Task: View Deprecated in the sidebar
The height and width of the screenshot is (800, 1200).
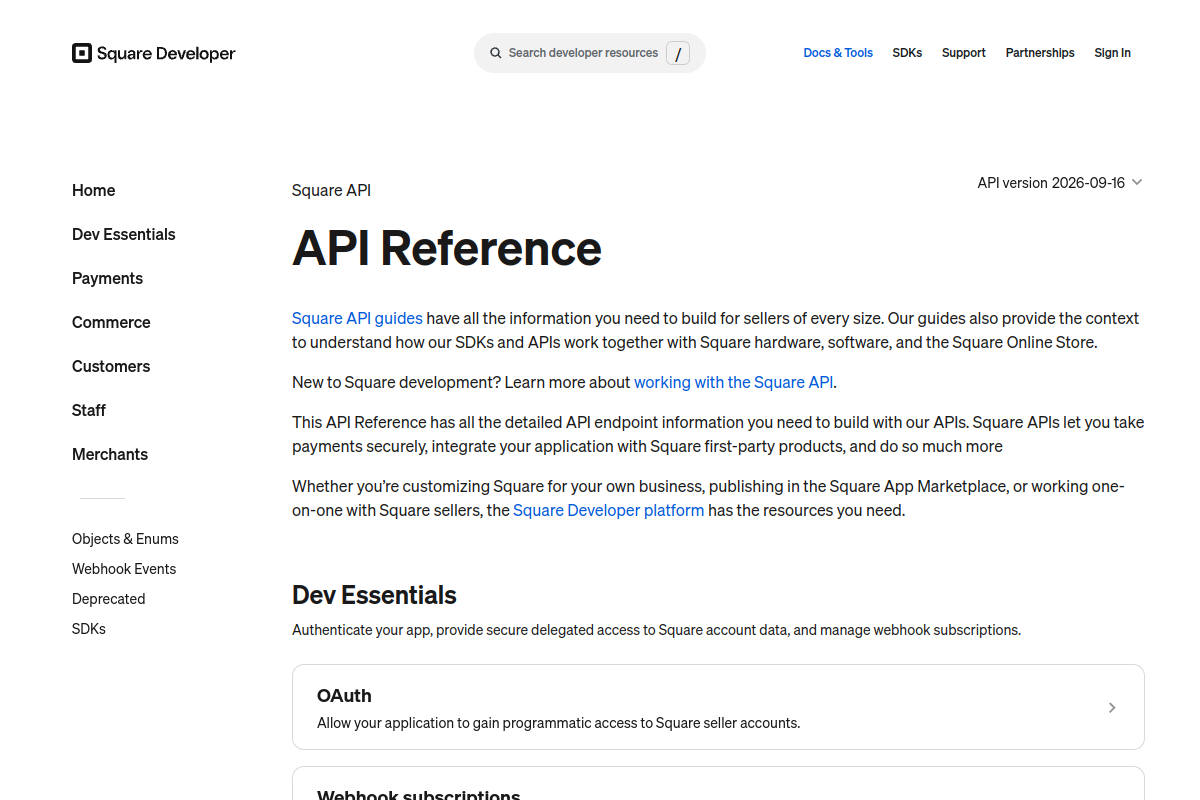Action: pos(109,599)
